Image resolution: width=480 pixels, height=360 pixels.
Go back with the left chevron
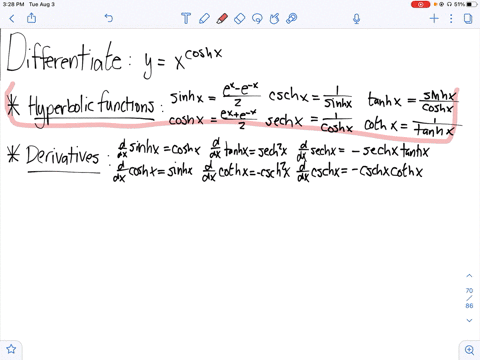(x=12, y=18)
